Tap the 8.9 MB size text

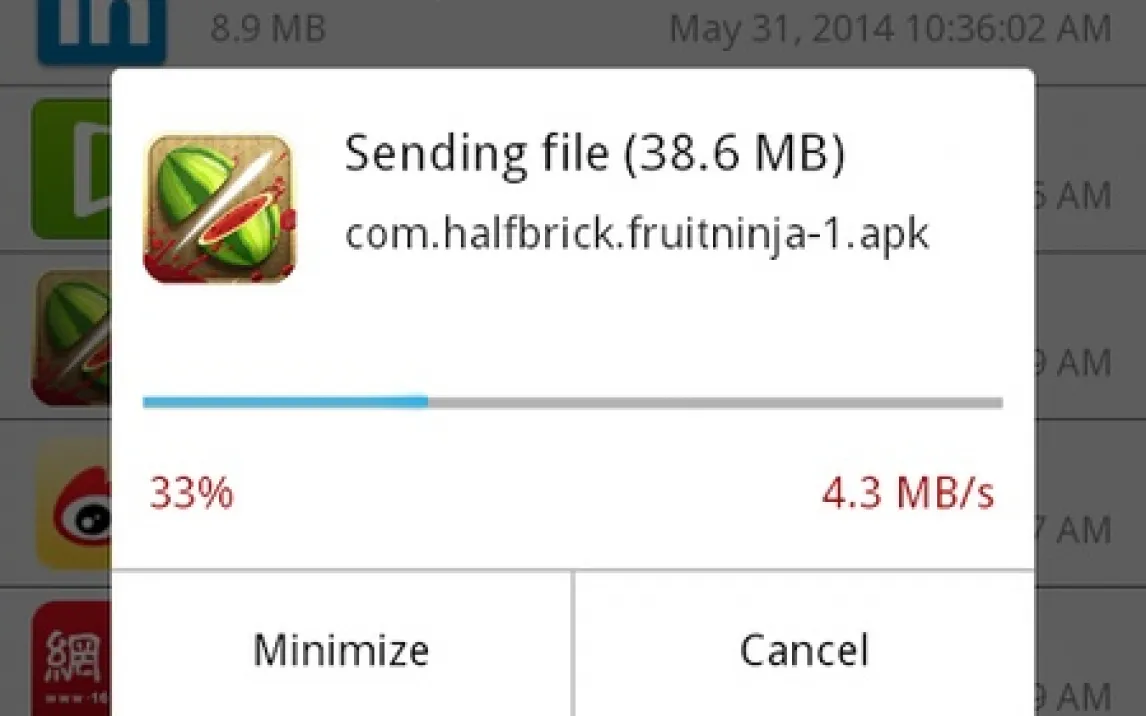(267, 29)
